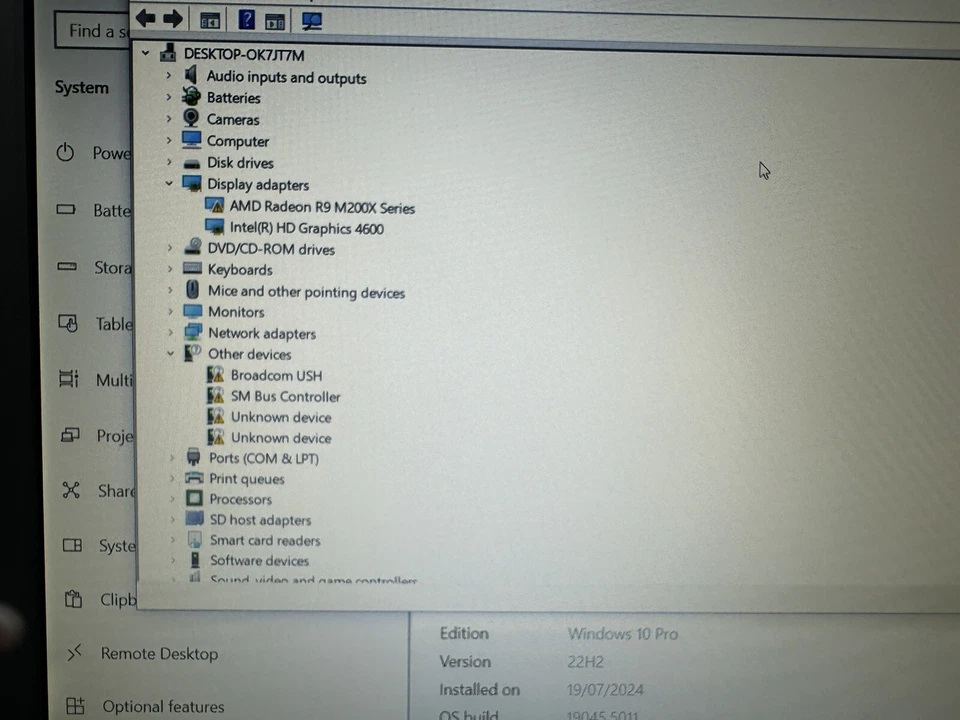Click the Monitors category icon
The height and width of the screenshot is (720, 960).
click(x=192, y=311)
